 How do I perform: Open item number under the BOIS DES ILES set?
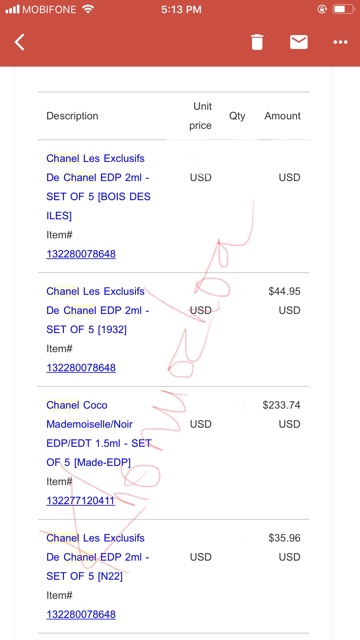pos(81,254)
